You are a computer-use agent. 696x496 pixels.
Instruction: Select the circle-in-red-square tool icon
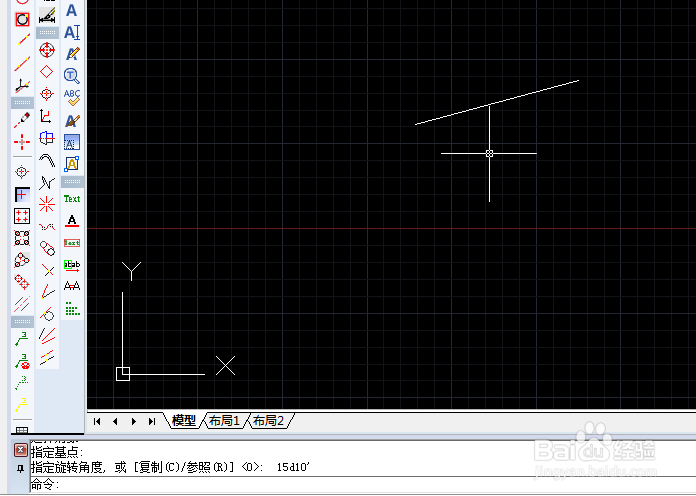coord(22,19)
